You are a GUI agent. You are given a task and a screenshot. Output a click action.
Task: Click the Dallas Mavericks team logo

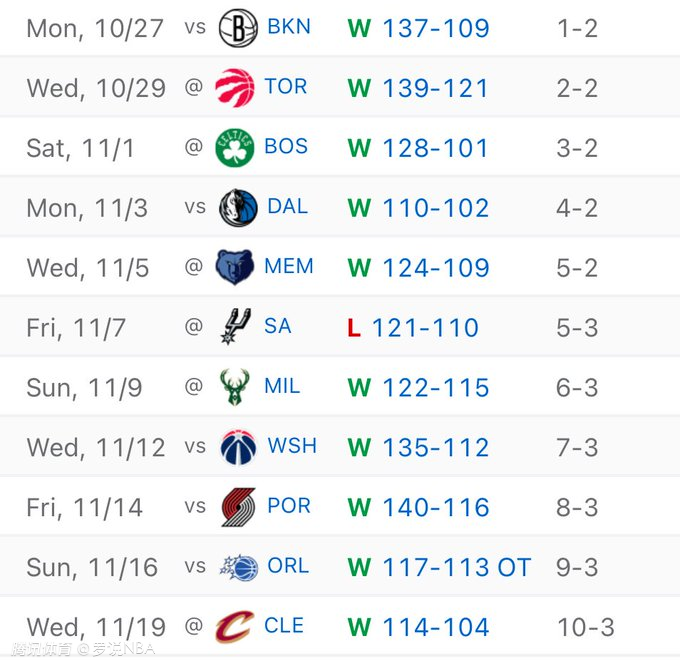pyautogui.click(x=237, y=208)
